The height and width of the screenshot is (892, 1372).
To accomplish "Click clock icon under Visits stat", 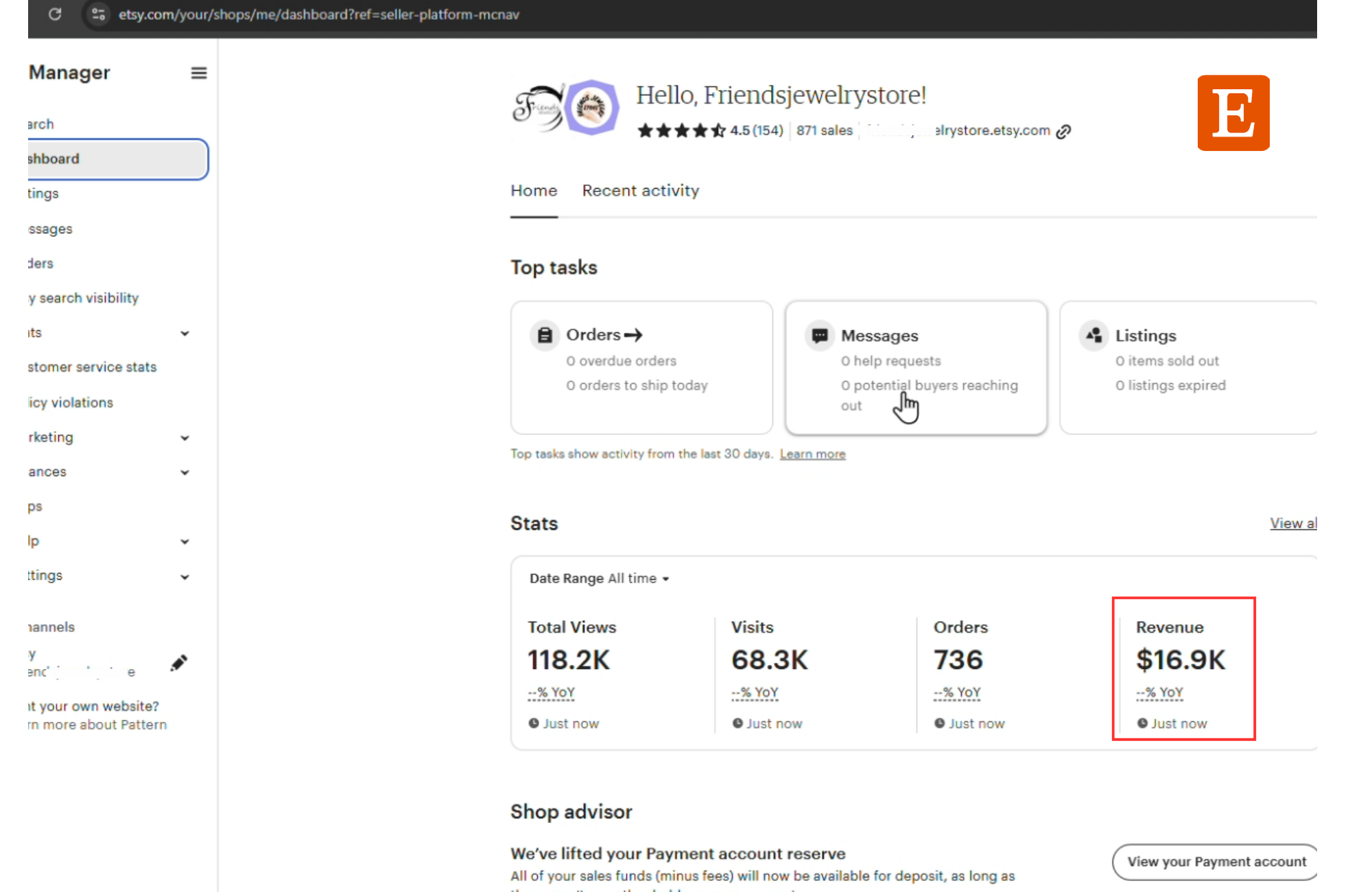I will coord(737,723).
